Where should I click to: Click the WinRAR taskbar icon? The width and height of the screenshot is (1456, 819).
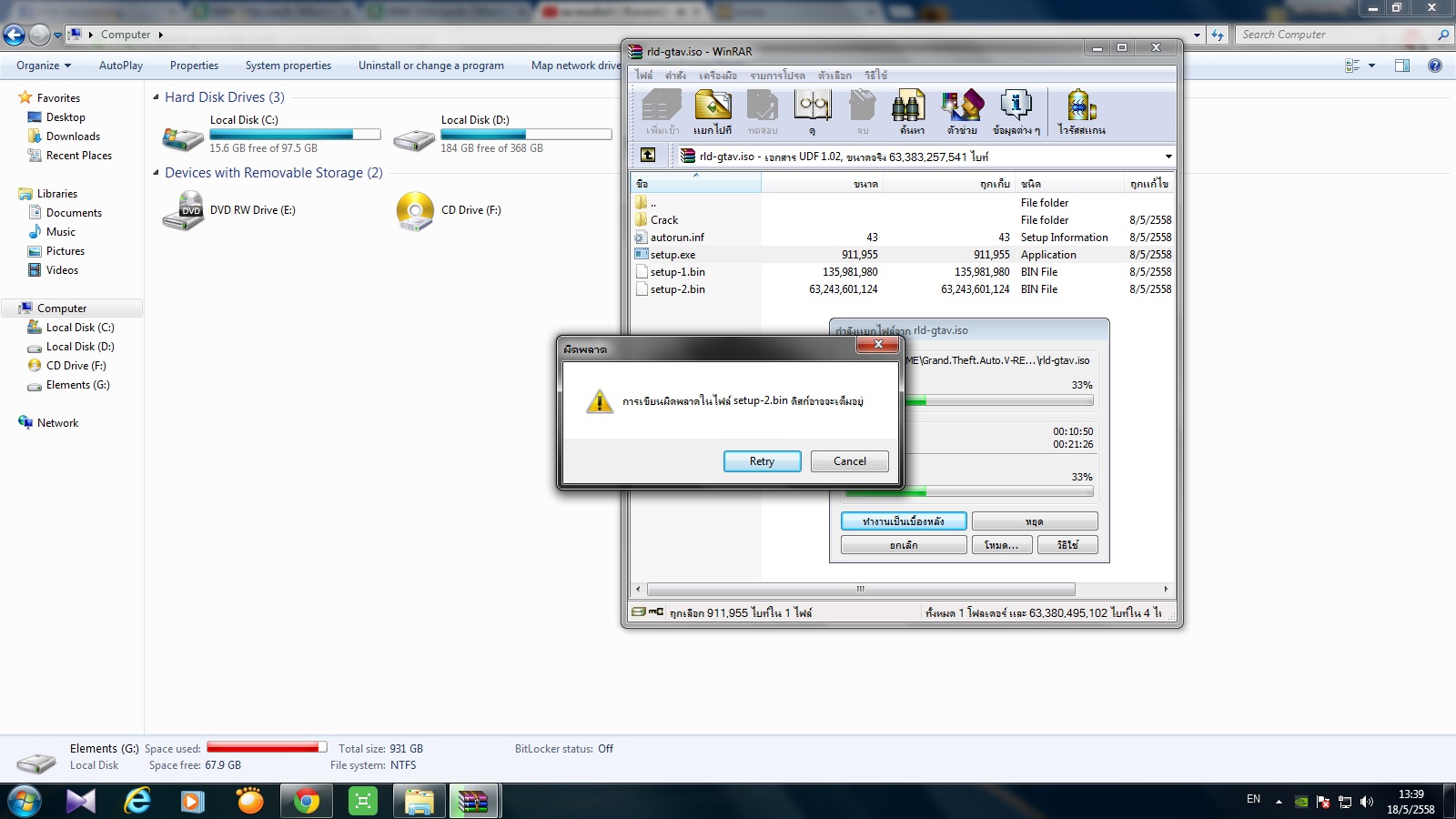(473, 801)
